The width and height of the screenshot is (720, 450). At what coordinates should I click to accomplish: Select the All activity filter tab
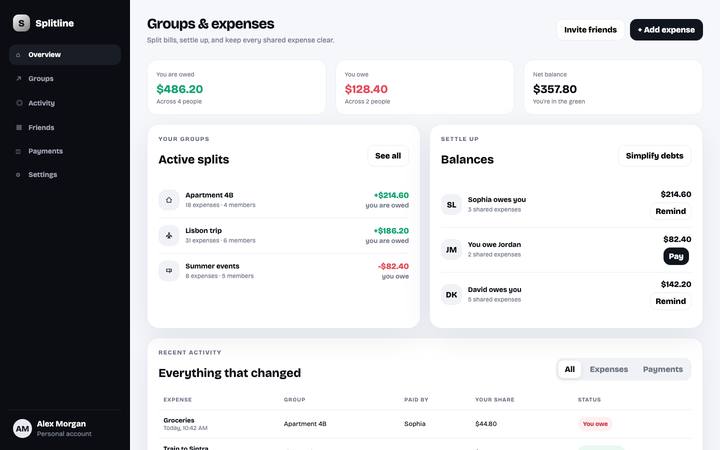pos(569,369)
